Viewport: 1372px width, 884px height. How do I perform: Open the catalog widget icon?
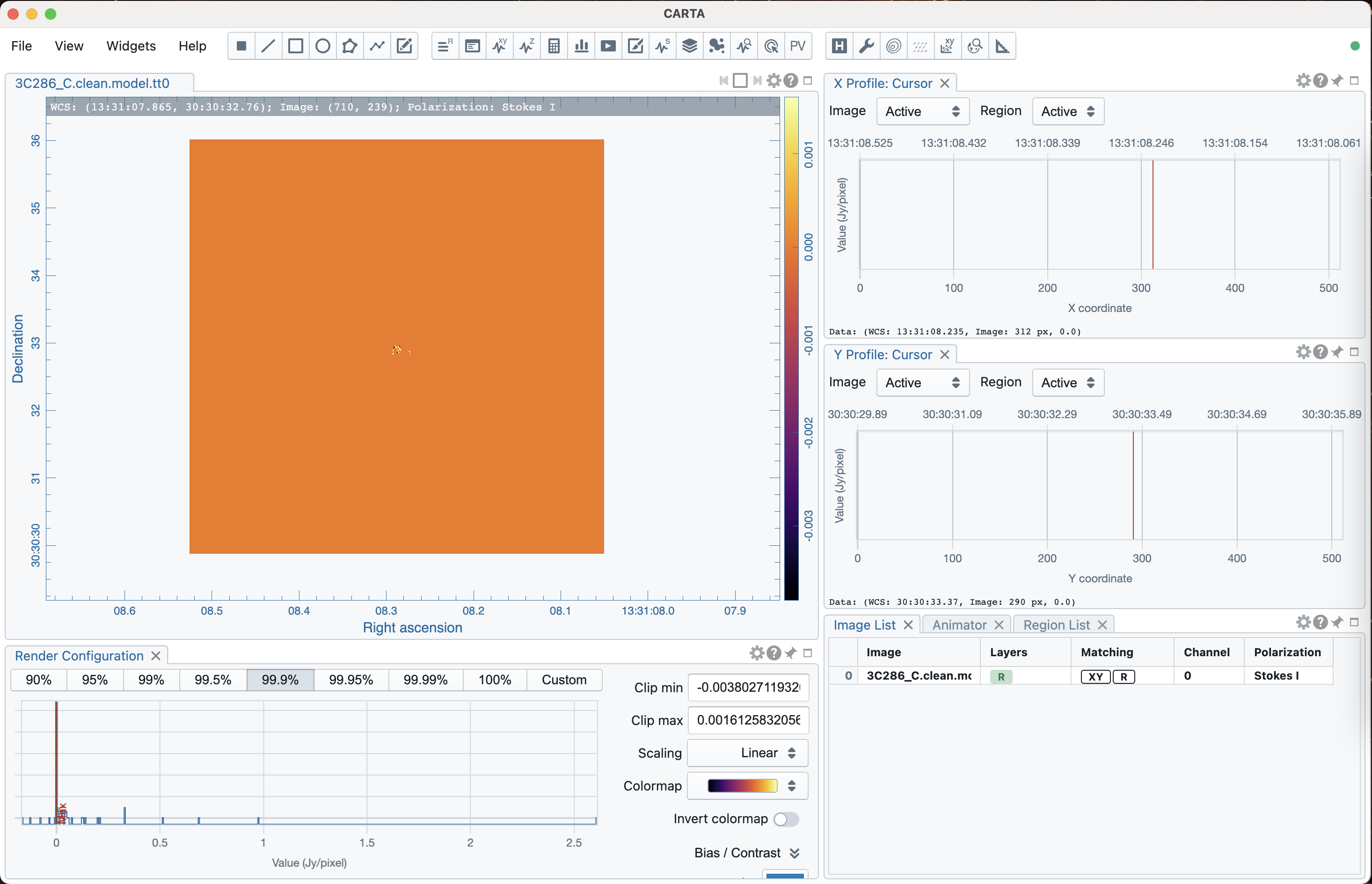pyautogui.click(x=717, y=46)
